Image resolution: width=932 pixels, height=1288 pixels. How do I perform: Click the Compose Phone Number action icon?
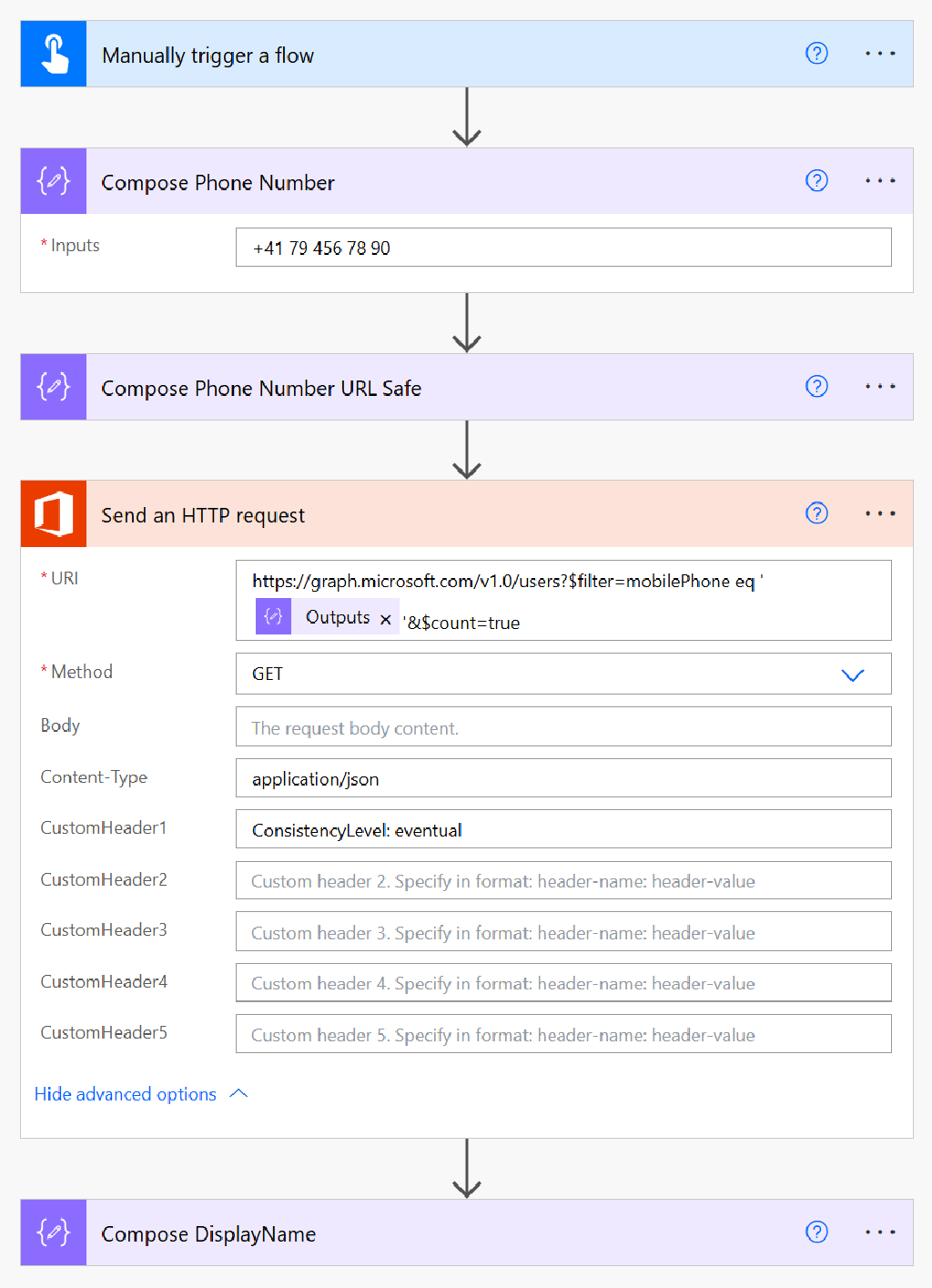tap(53, 180)
